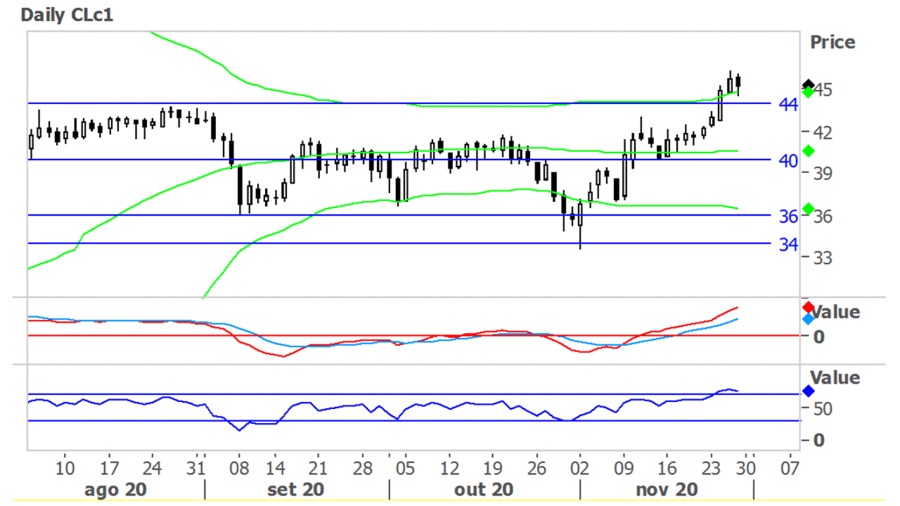Screen dimensions: 900x506
Task: Click the green upper band diamond marker near 45
Action: coord(808,92)
